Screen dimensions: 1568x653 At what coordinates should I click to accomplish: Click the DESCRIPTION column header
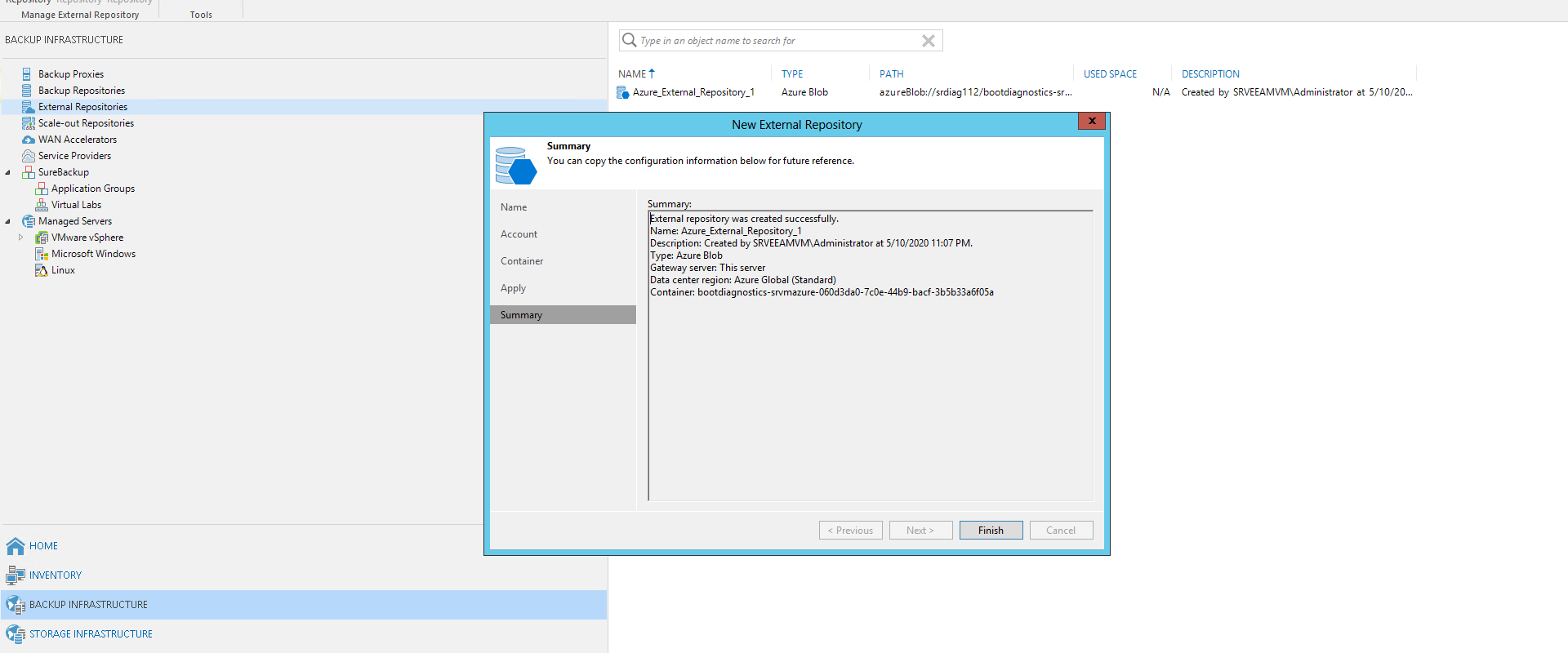click(1210, 74)
